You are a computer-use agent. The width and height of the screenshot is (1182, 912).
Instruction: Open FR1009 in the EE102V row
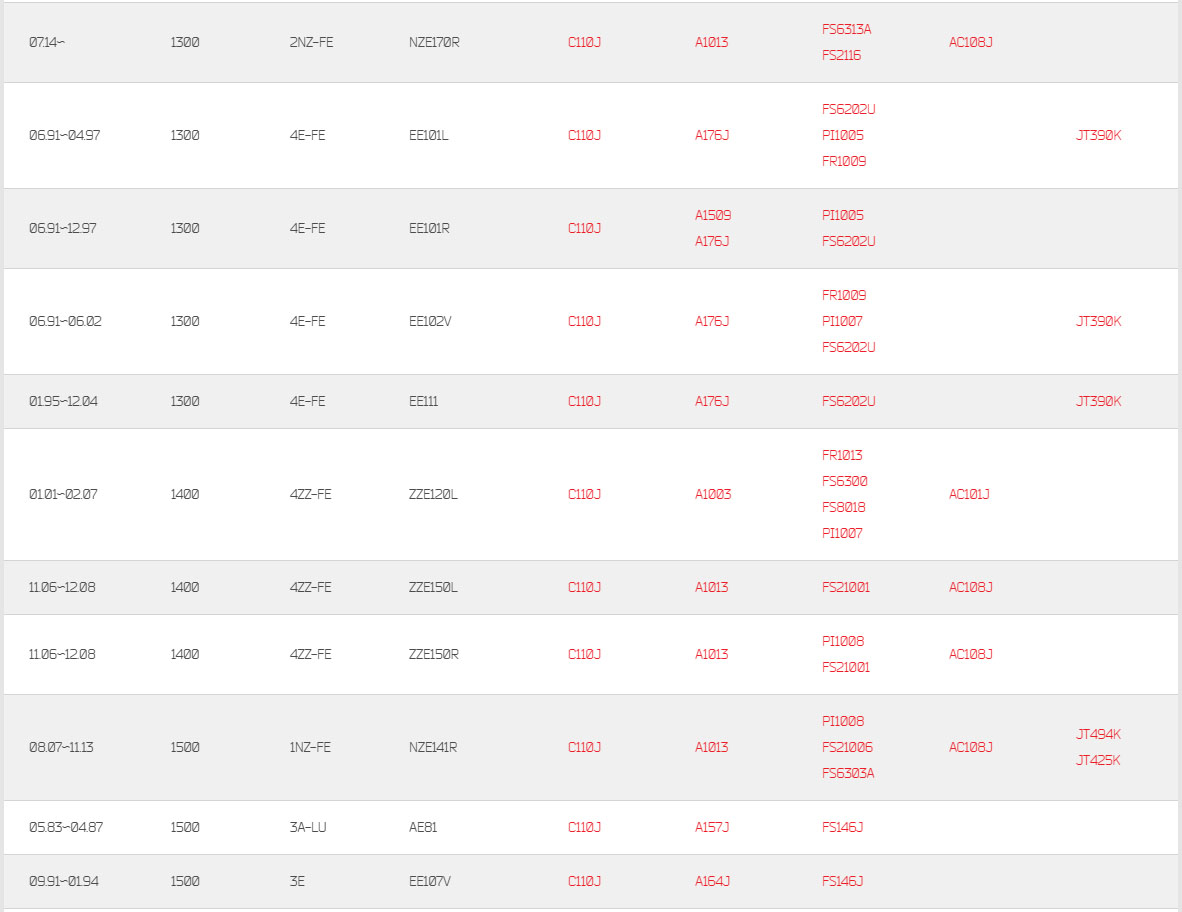(x=844, y=295)
